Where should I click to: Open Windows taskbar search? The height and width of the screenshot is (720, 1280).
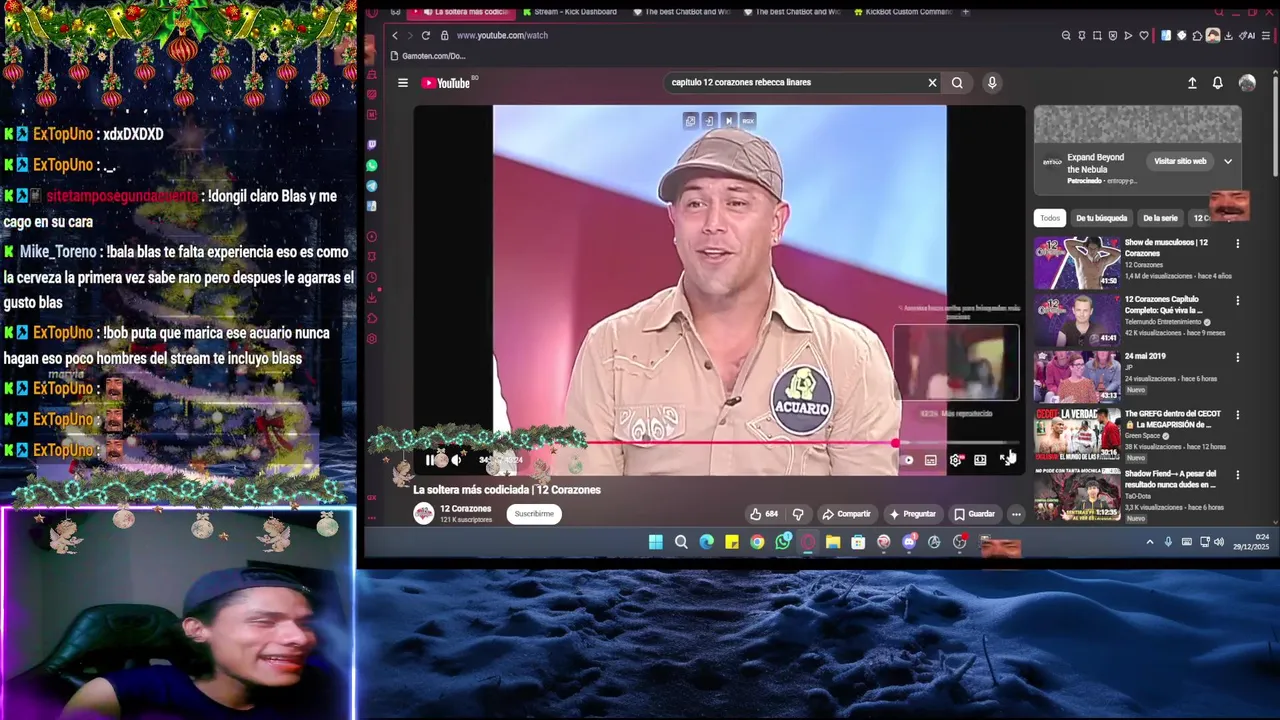pos(681,542)
